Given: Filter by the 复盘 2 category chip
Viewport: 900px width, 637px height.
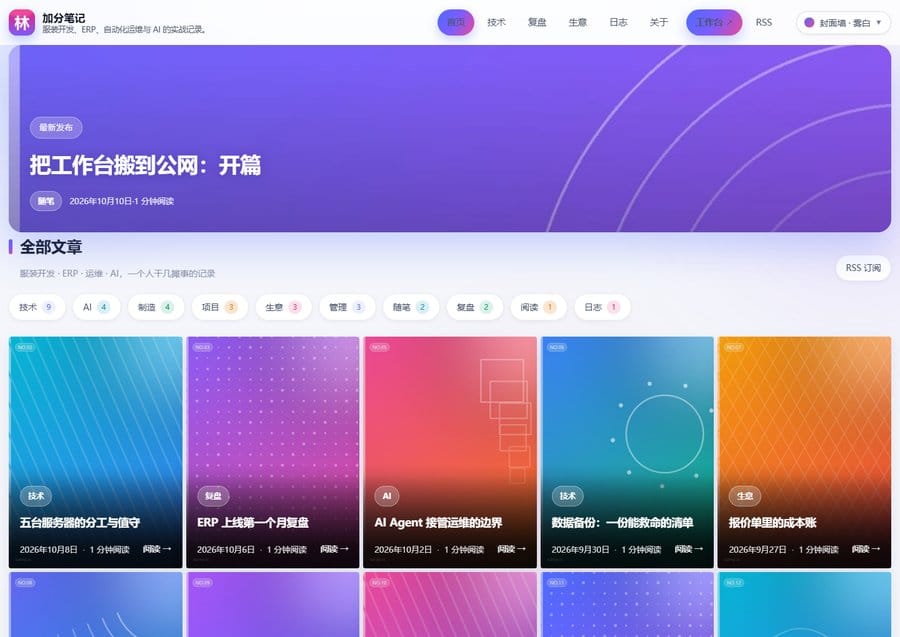Looking at the screenshot, I should (475, 307).
